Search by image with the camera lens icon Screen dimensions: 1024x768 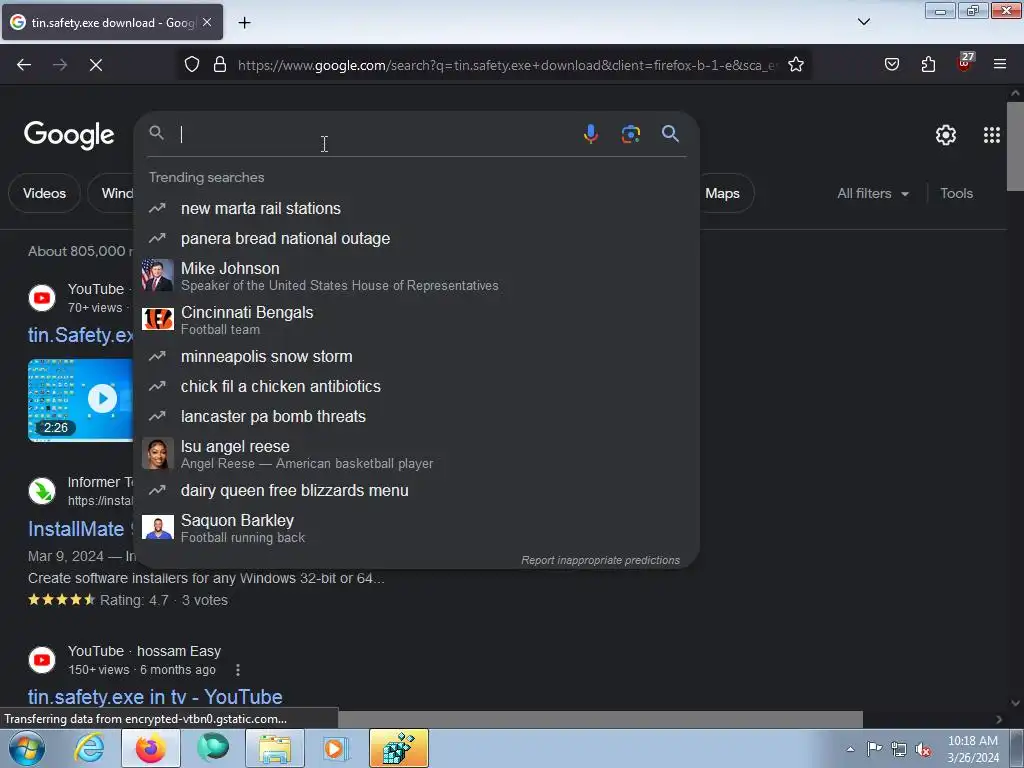tap(630, 134)
